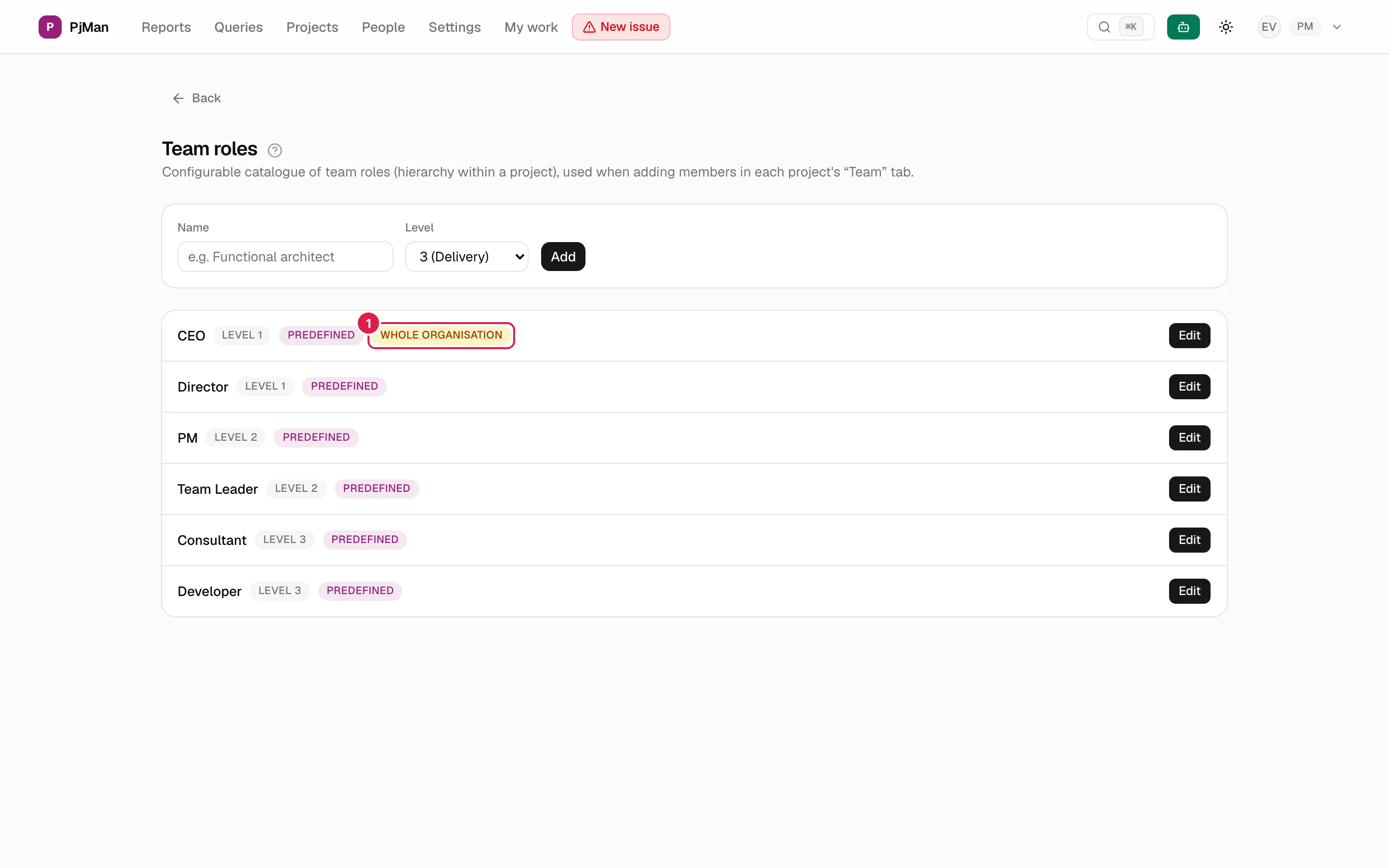
Task: Edit the CEO role
Action: tap(1189, 336)
